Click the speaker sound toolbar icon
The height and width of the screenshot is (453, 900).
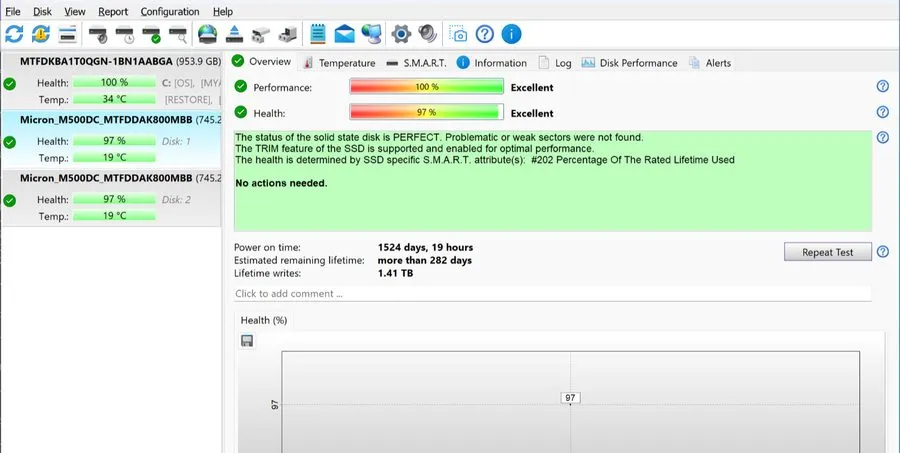click(428, 34)
